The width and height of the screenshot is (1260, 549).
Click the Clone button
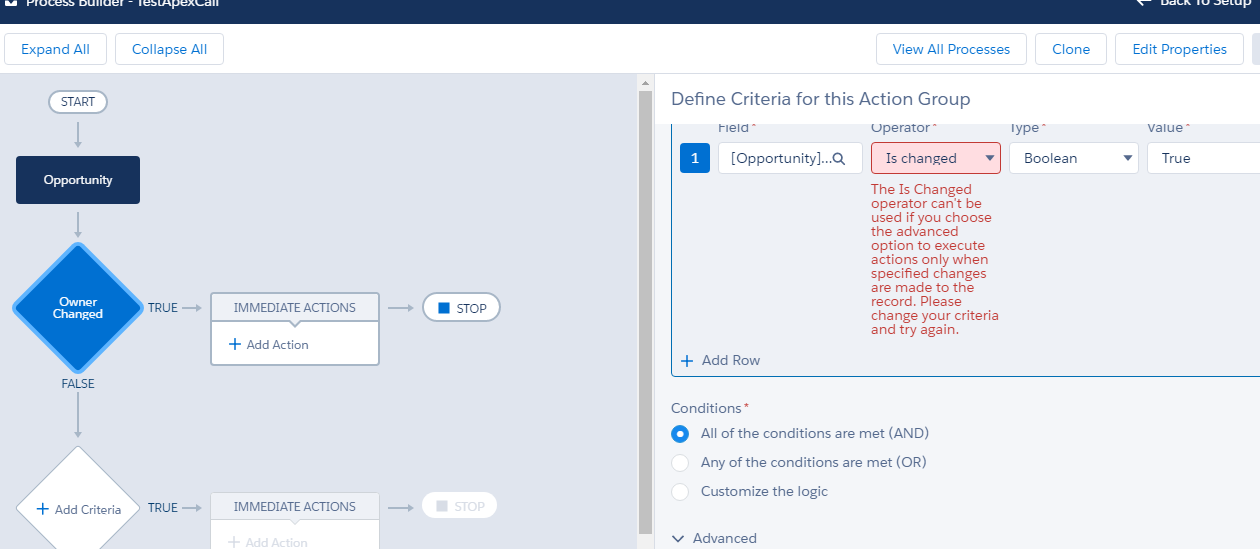[x=1071, y=49]
